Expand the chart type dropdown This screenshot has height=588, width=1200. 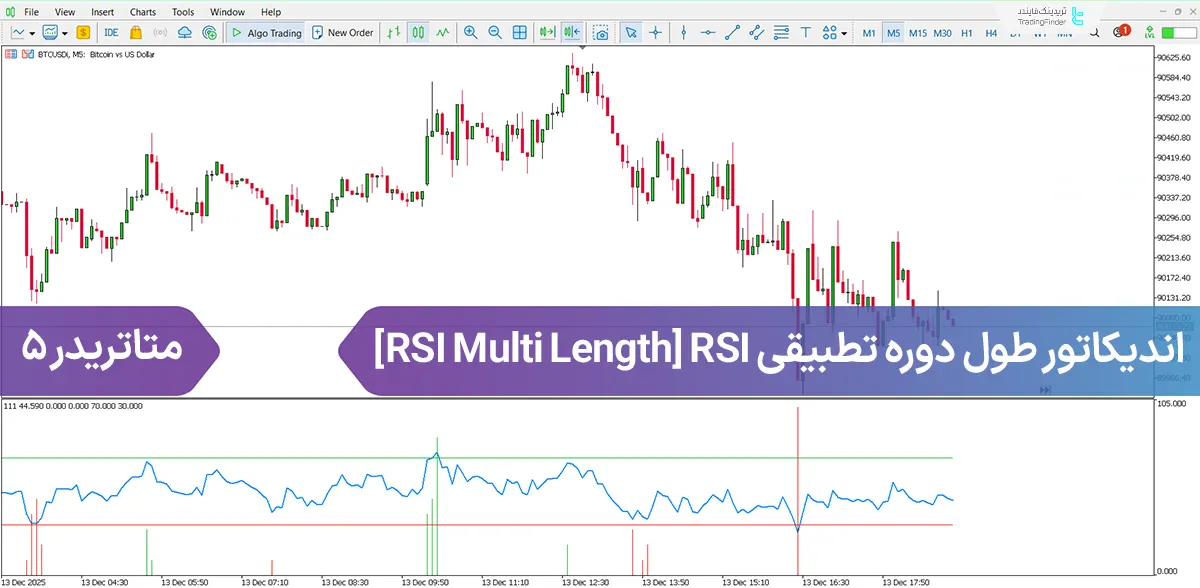click(33, 32)
